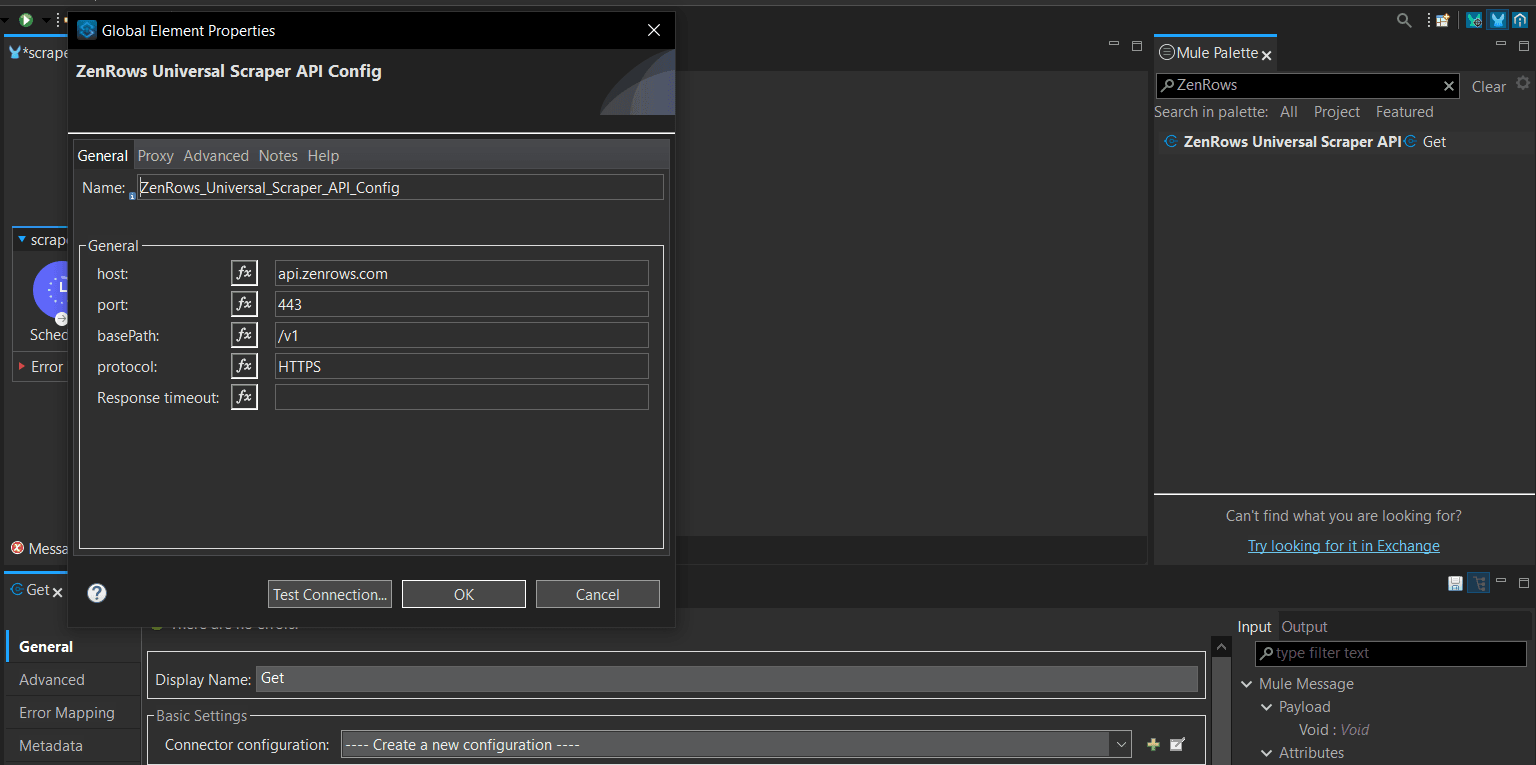
Task: Select the Input tab
Action: tap(1254, 626)
